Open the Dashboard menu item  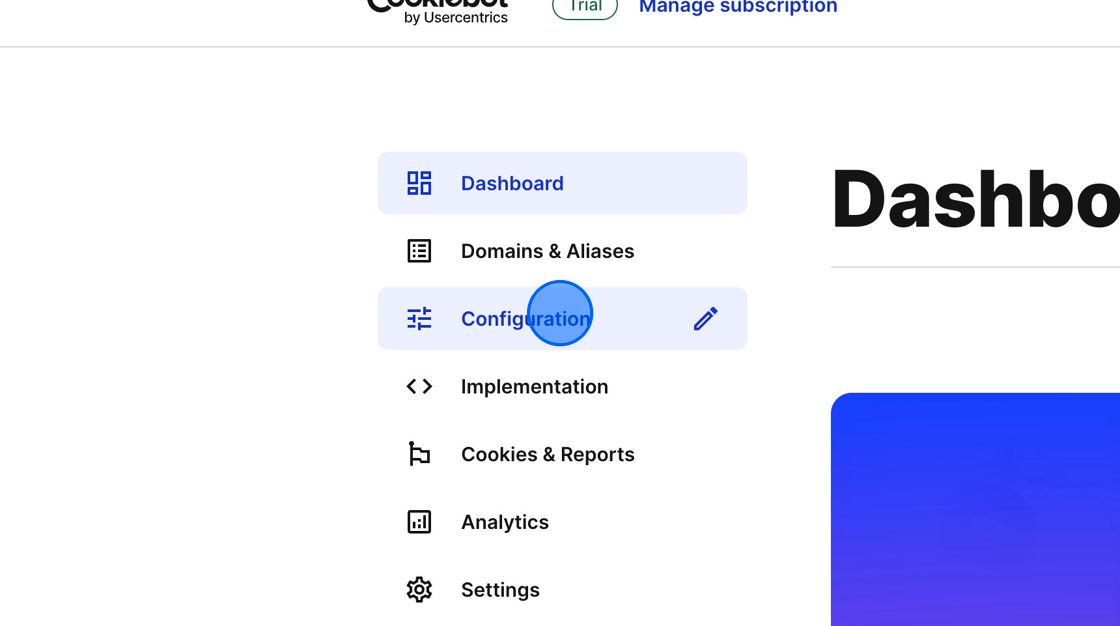tap(512, 183)
